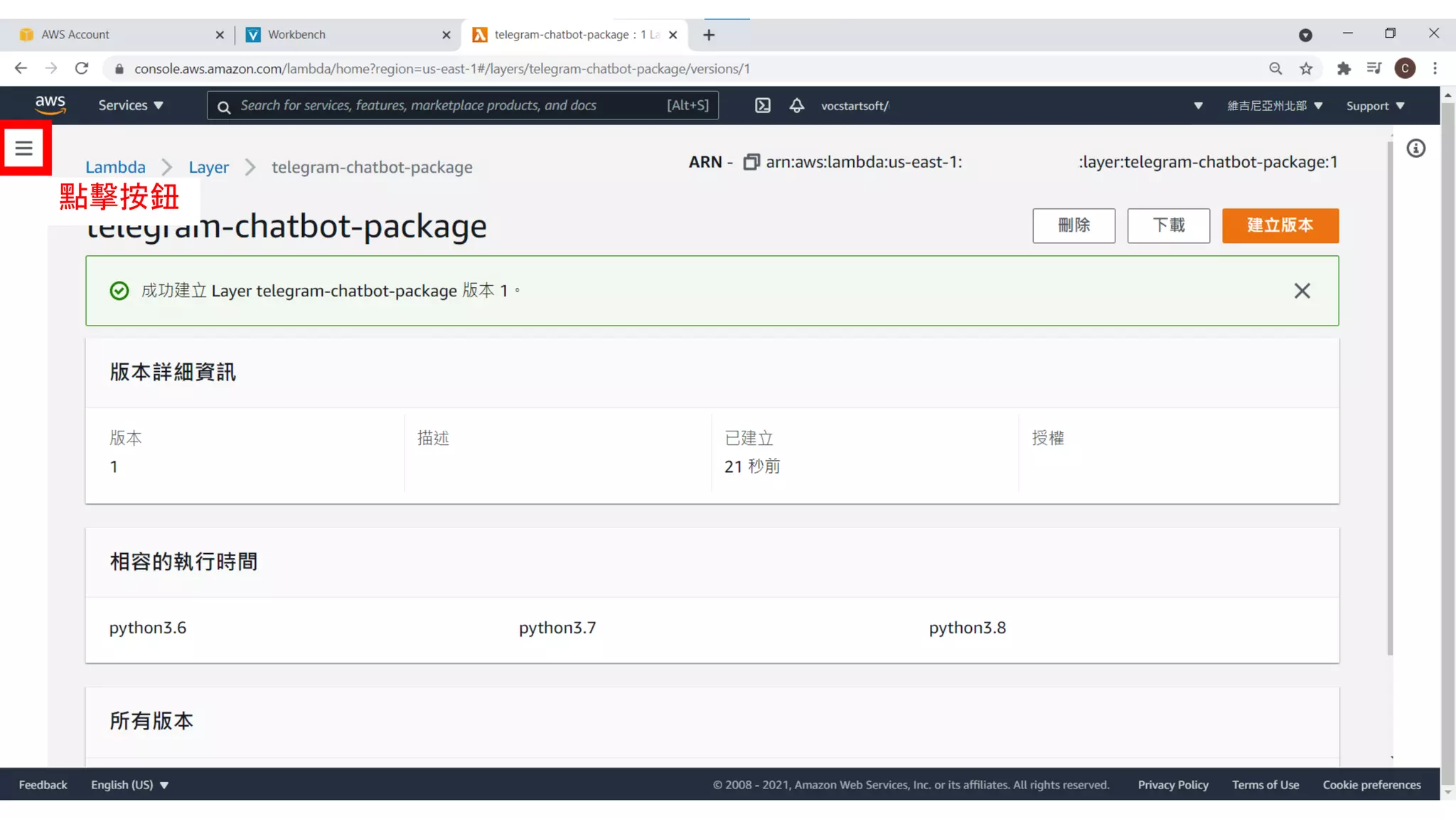Open the CloudShell terminal icon
This screenshot has width=1456, height=819.
tap(762, 105)
